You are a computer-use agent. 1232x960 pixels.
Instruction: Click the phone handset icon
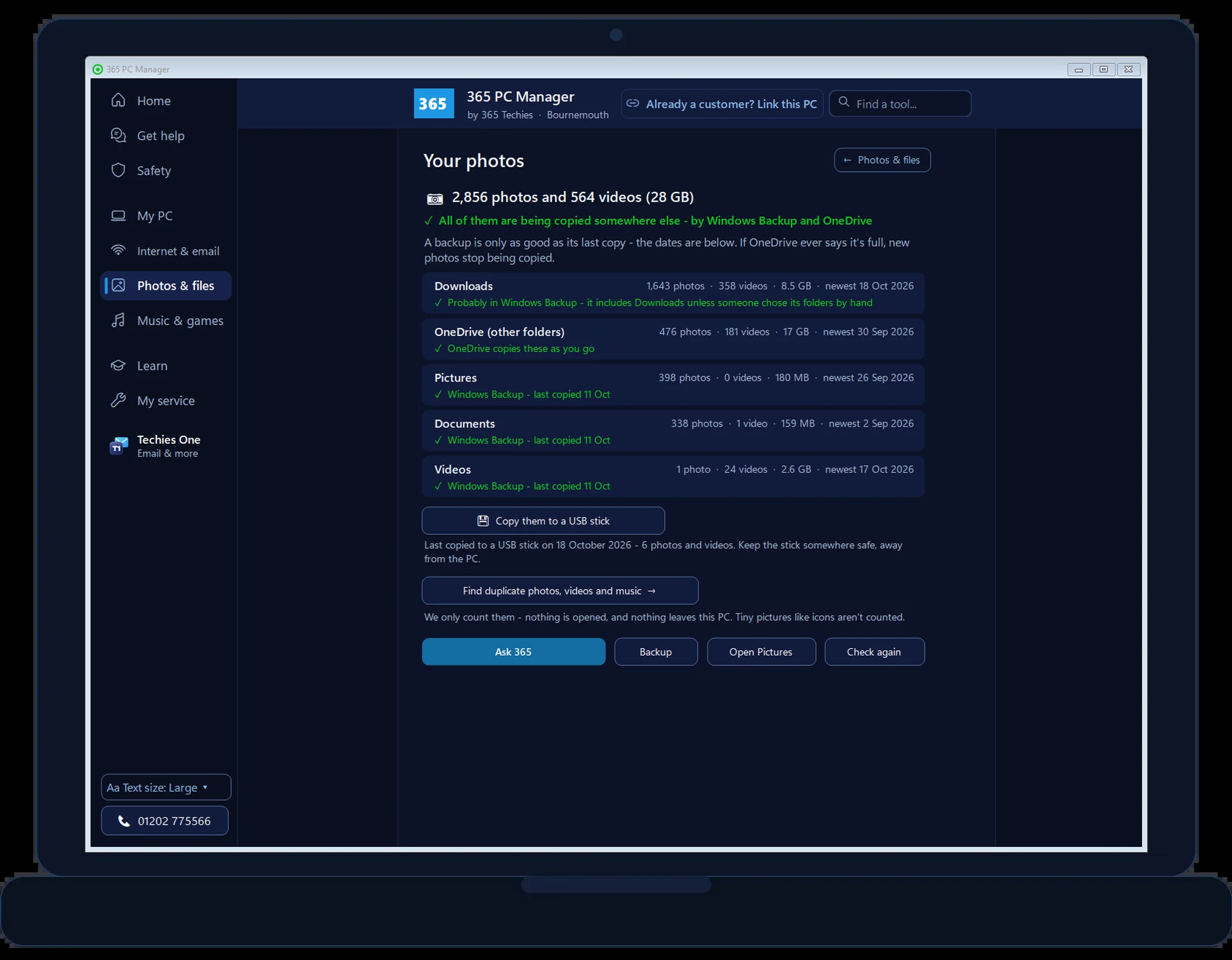click(124, 821)
